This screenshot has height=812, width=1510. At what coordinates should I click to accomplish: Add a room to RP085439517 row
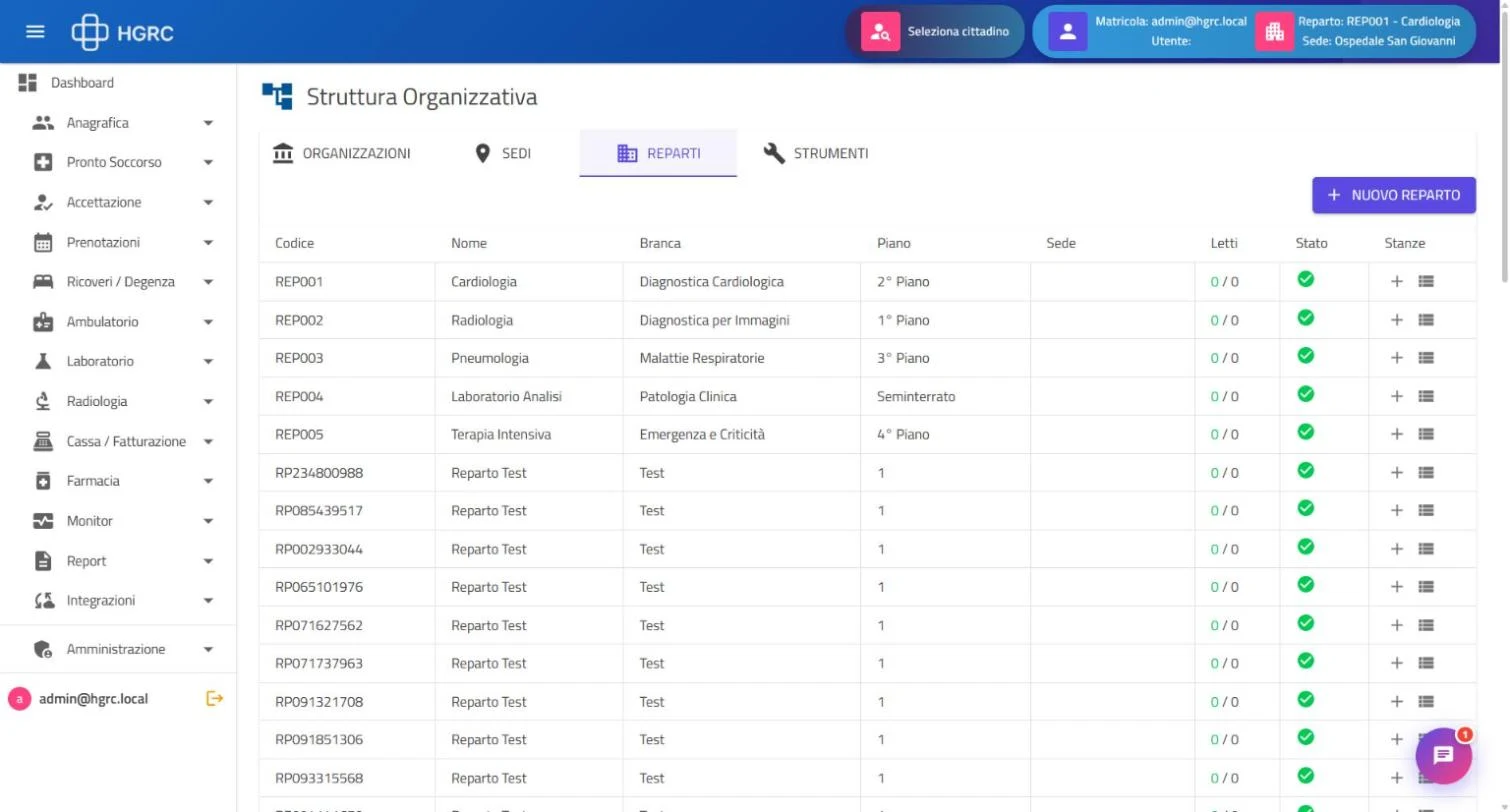tap(1397, 511)
